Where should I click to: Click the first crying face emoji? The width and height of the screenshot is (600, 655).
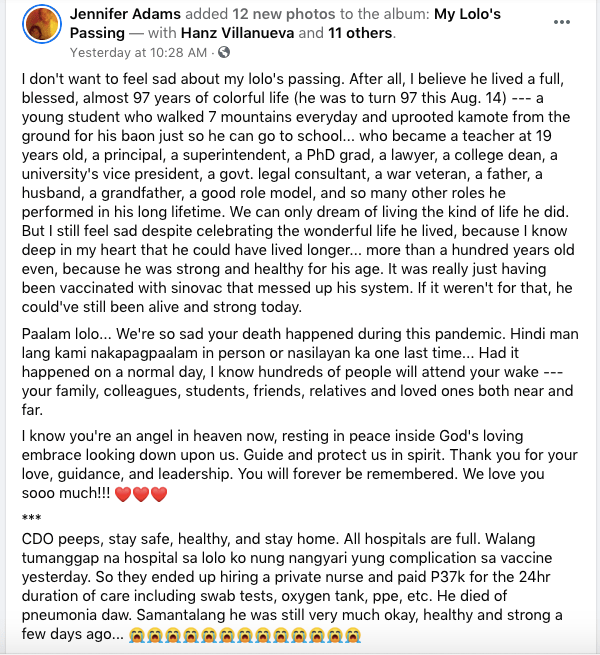137,636
